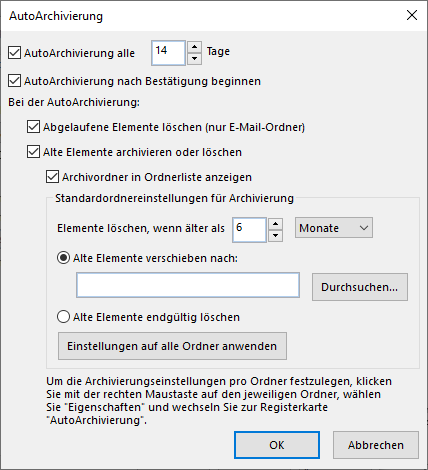Click the days number field showing 14
The height and width of the screenshot is (470, 428).
(168, 53)
